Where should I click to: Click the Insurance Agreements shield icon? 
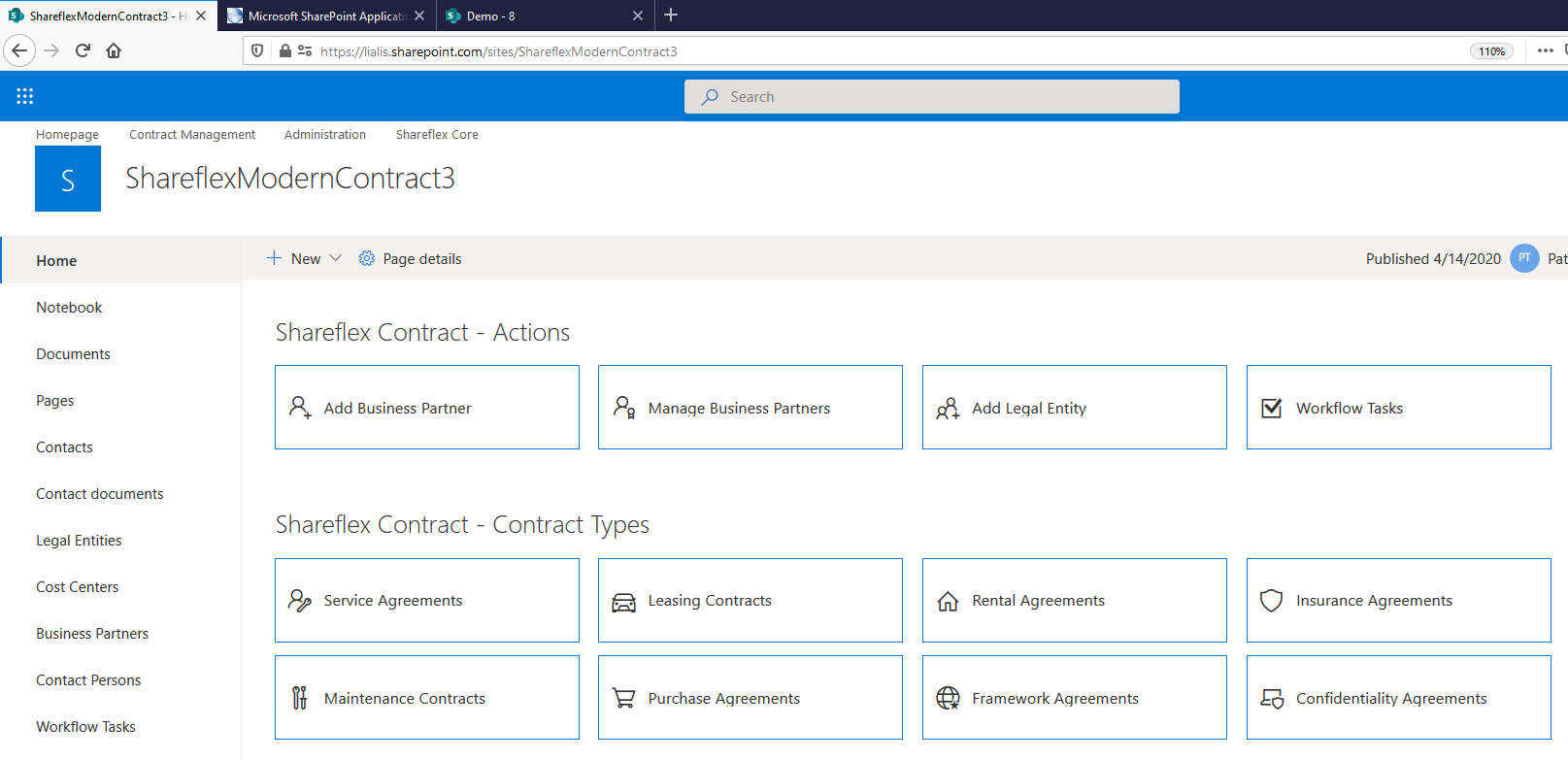click(x=1271, y=601)
